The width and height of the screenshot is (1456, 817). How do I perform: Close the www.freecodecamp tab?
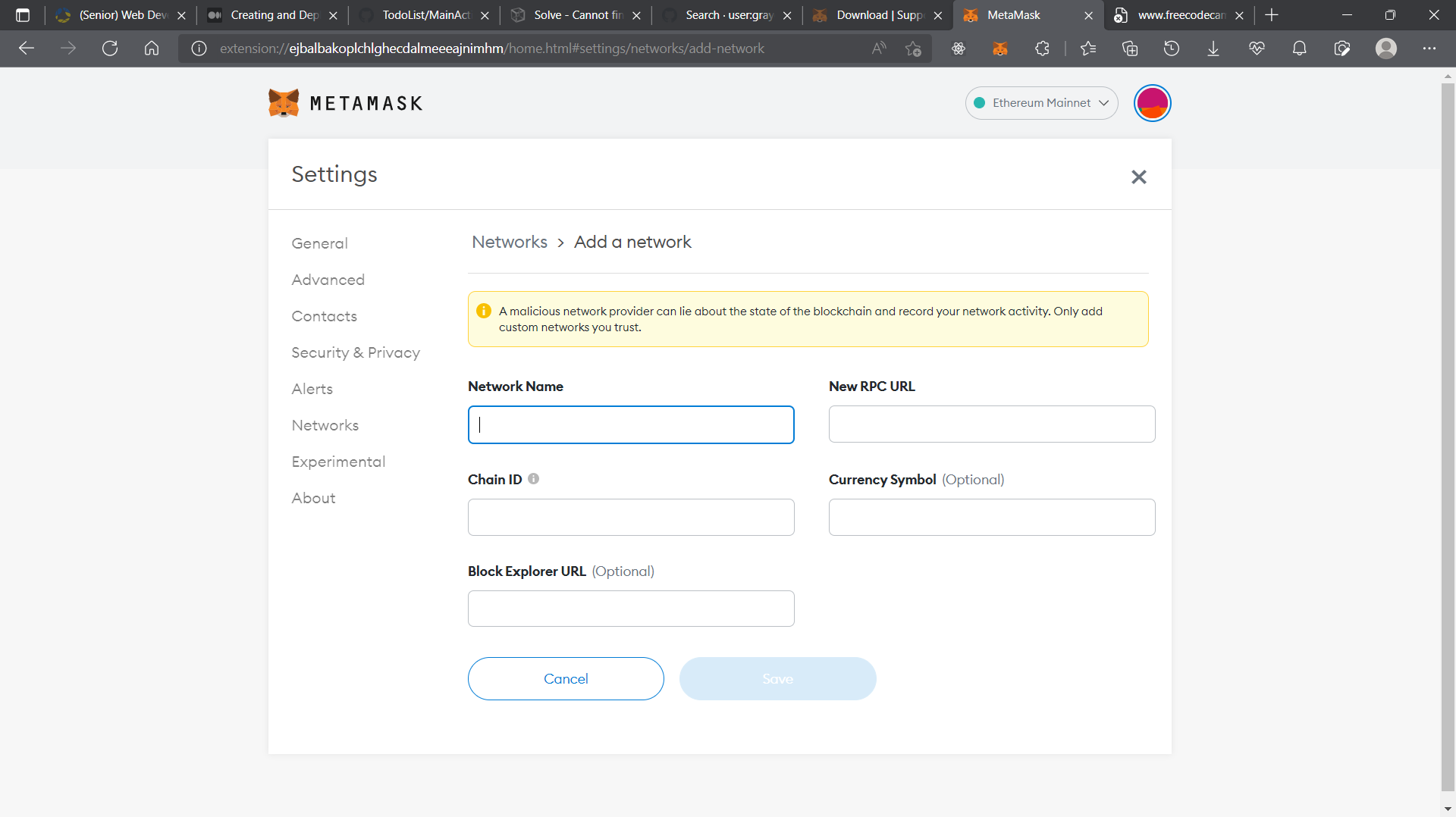coord(1239,15)
